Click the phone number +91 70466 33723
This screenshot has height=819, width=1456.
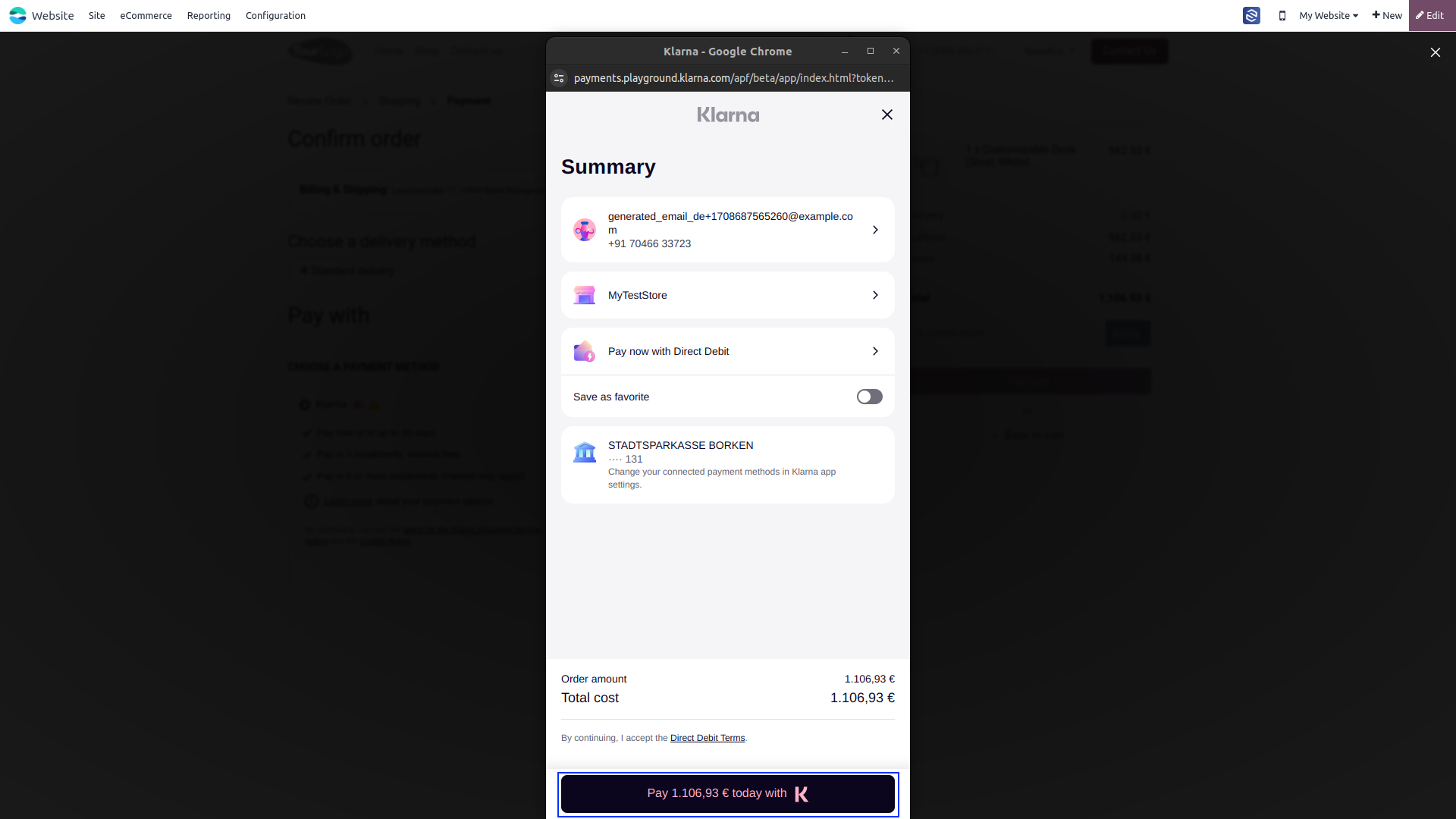[x=649, y=243]
